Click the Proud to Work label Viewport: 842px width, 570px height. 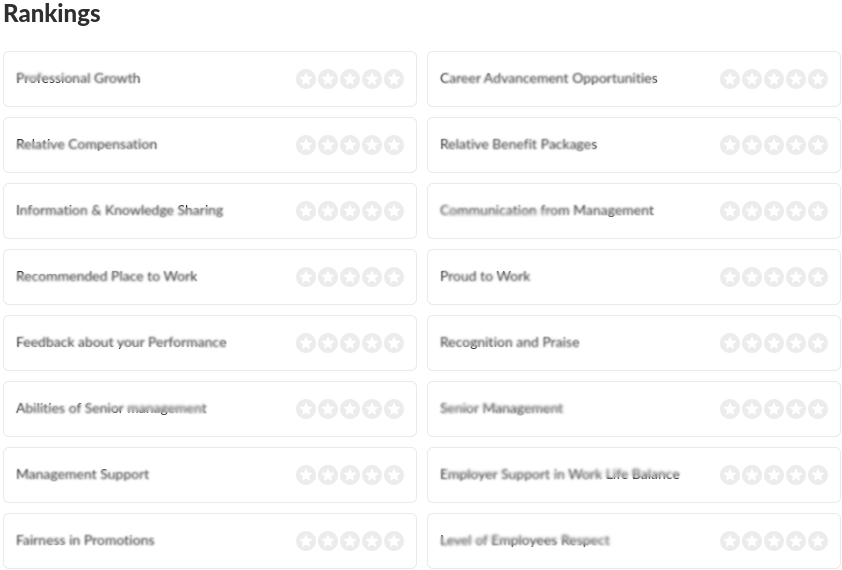click(x=485, y=276)
